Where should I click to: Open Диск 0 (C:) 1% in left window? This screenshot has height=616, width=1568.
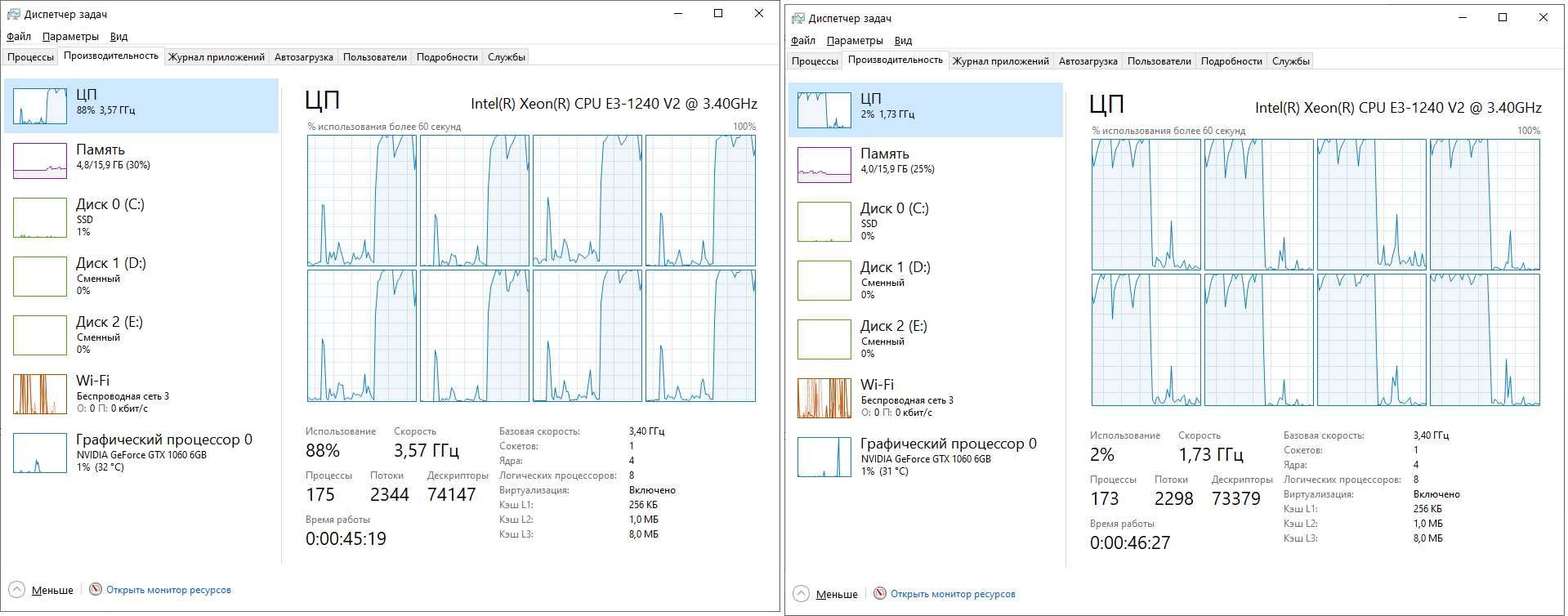(141, 217)
